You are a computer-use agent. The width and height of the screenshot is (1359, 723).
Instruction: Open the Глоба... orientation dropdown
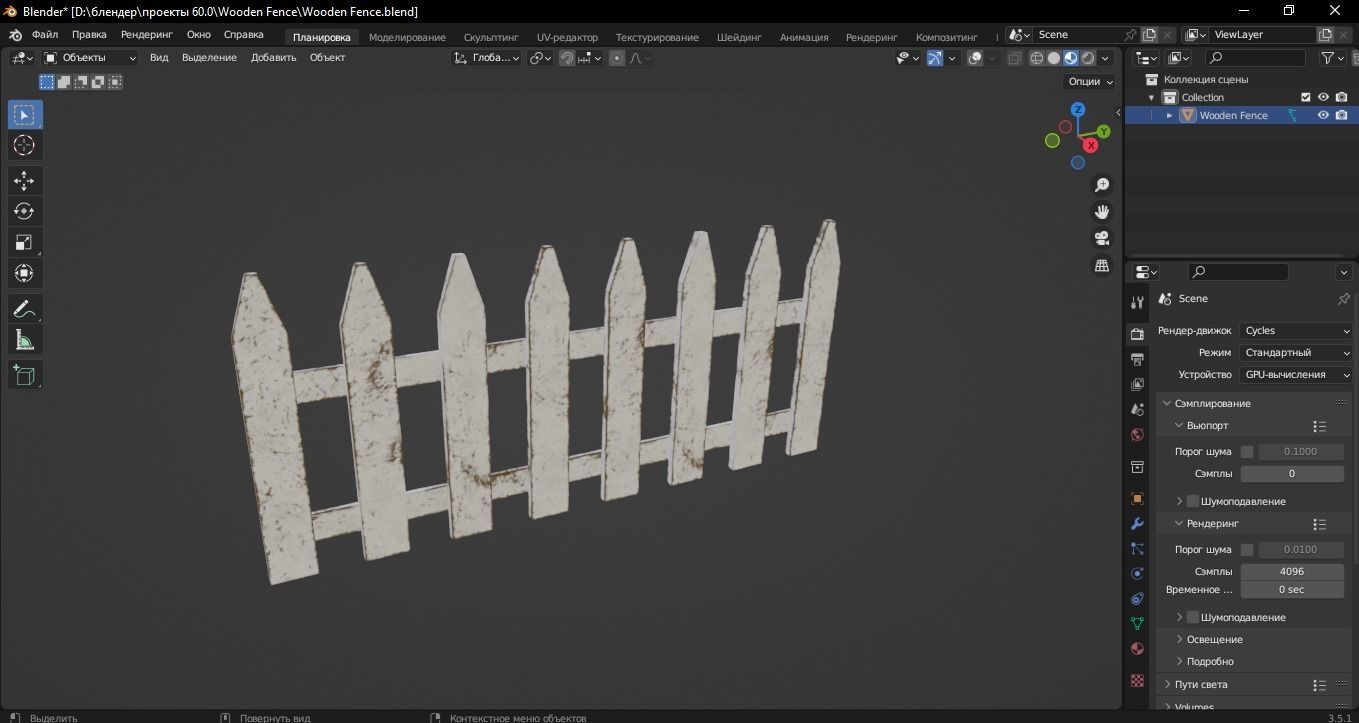click(487, 58)
